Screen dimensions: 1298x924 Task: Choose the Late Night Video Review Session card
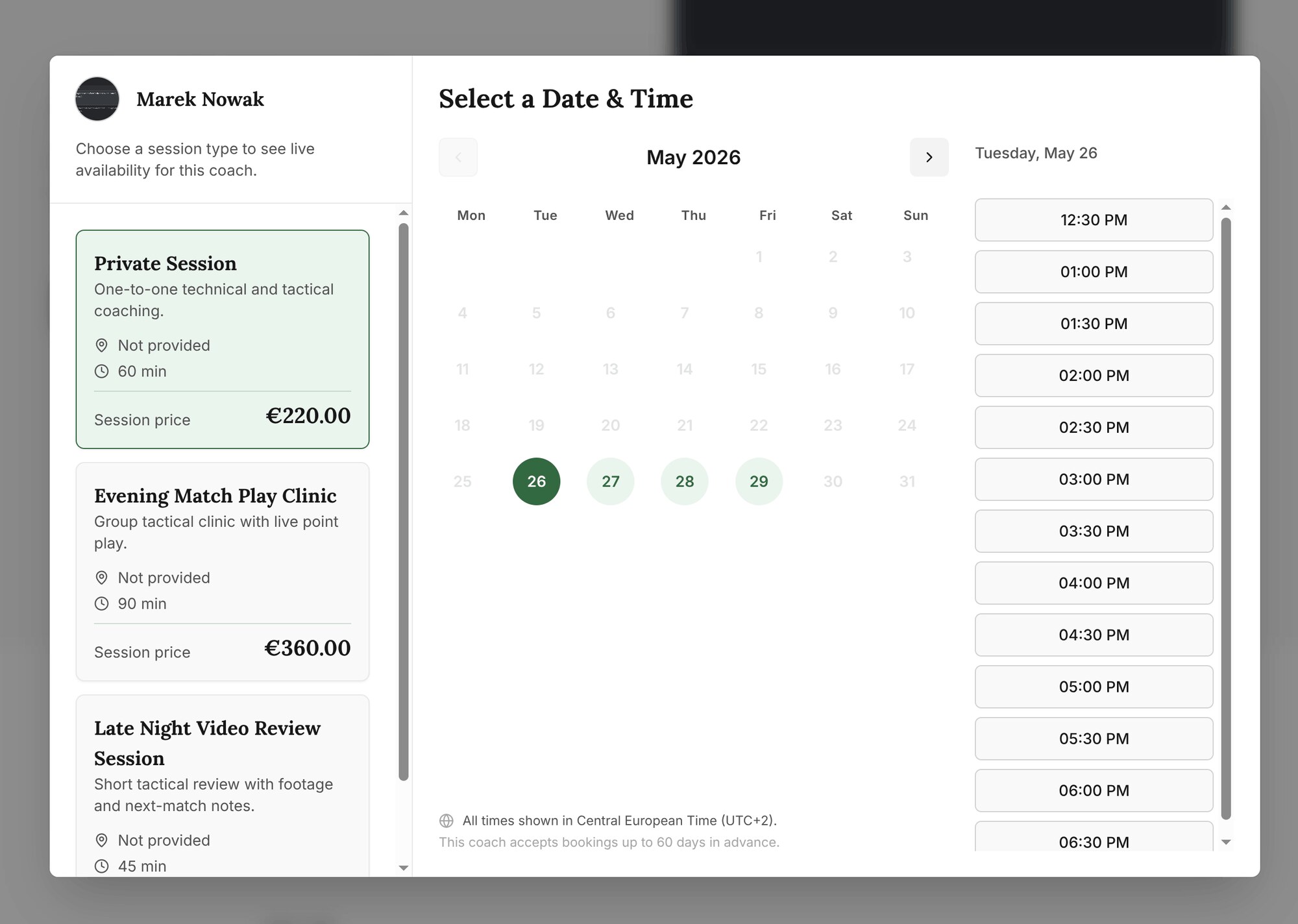tap(223, 786)
